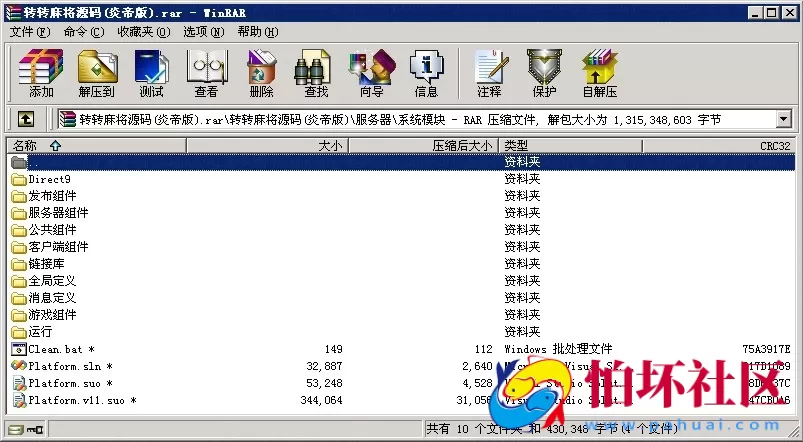Click the 添加 (Add) toolbar icon
Image resolution: width=803 pixels, height=442 pixels.
pyautogui.click(x=41, y=73)
